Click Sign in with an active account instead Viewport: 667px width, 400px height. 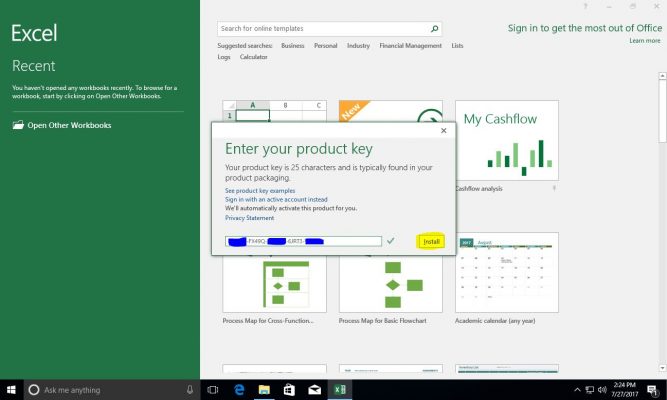[x=276, y=199]
